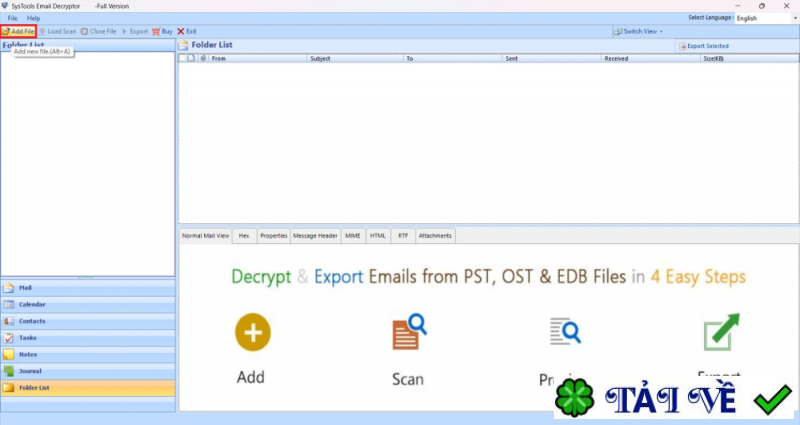Switch to the HTML tab
The image size is (800, 425).
378,236
